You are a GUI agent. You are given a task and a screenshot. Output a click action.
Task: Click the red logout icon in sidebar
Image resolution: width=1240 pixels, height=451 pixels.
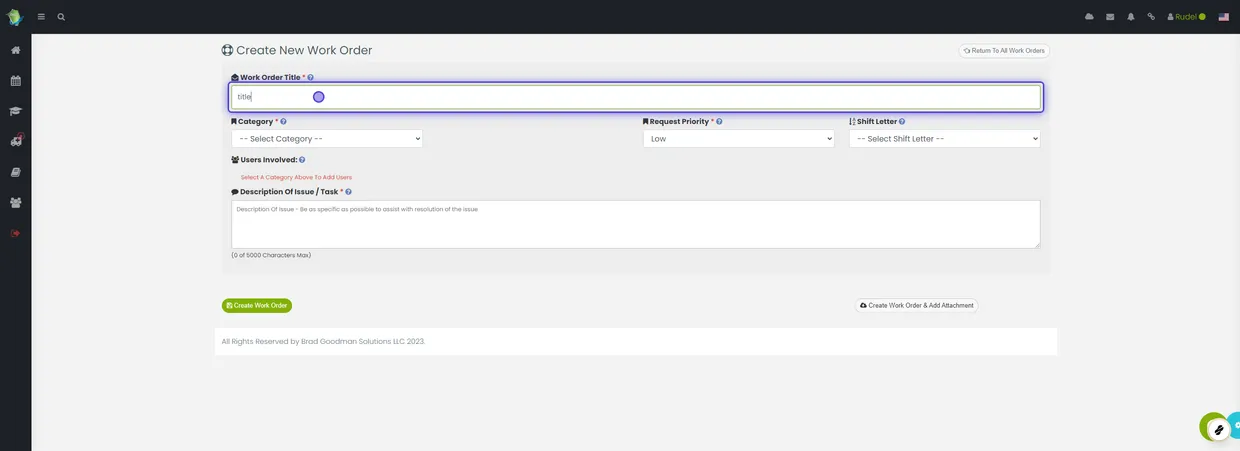pos(15,233)
